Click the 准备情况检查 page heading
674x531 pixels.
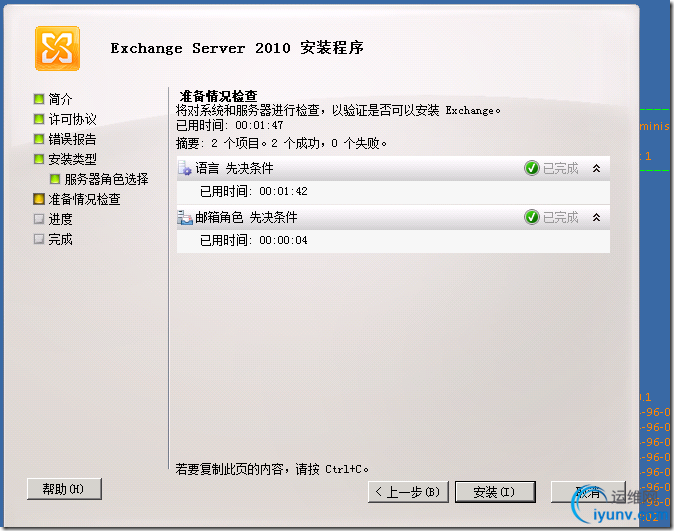(218, 96)
